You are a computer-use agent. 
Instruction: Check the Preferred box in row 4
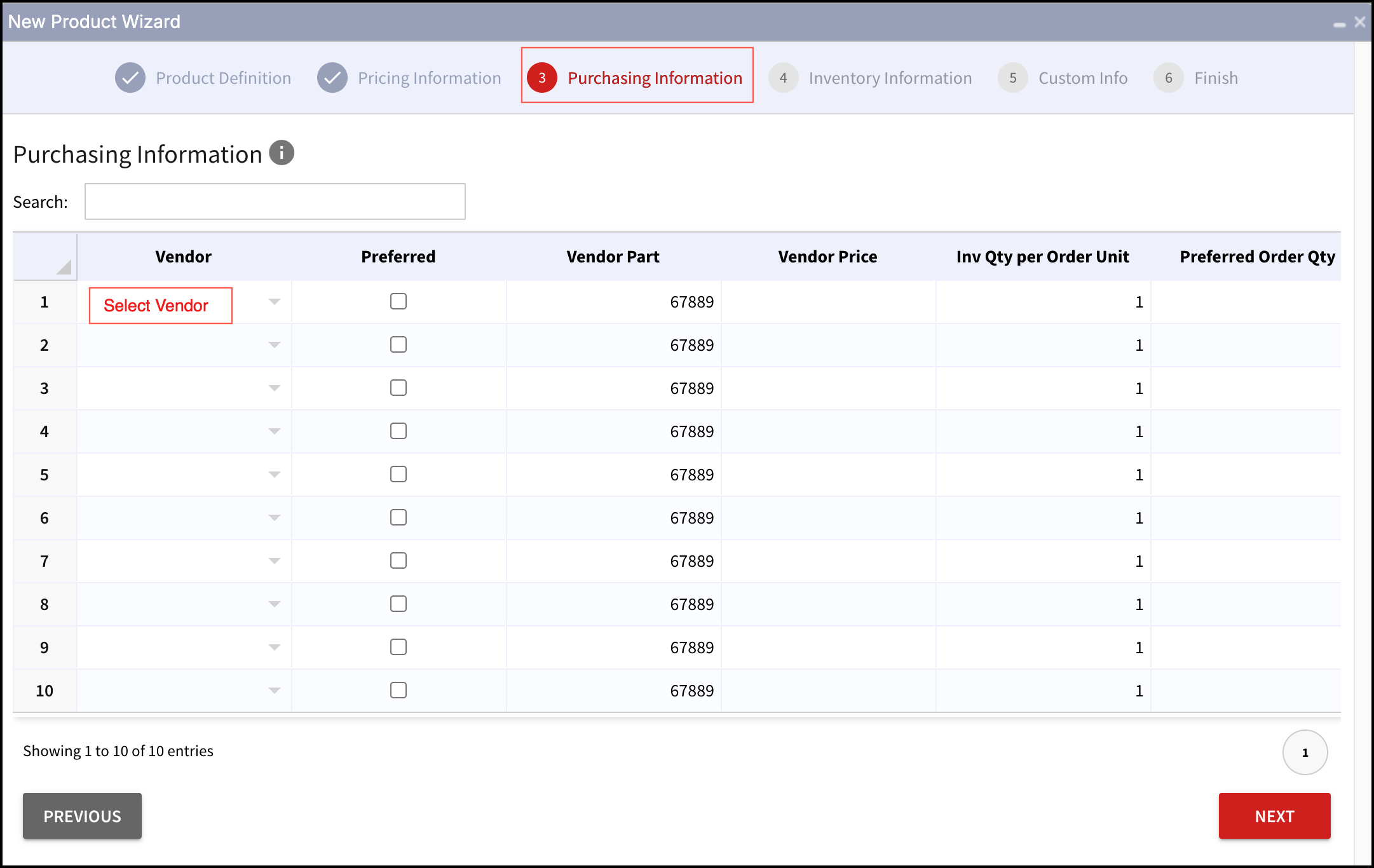tap(398, 431)
